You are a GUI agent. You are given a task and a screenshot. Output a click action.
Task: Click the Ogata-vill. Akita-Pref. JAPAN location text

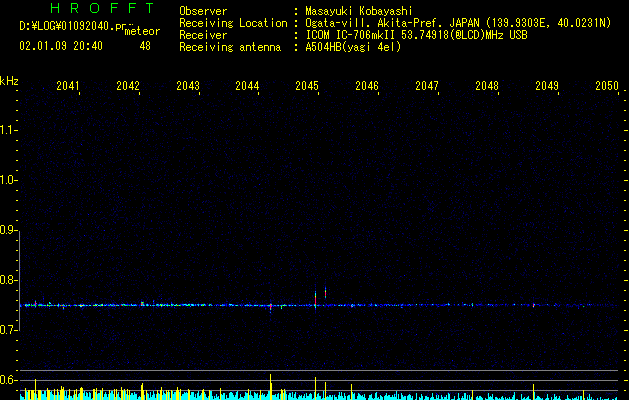coord(392,23)
